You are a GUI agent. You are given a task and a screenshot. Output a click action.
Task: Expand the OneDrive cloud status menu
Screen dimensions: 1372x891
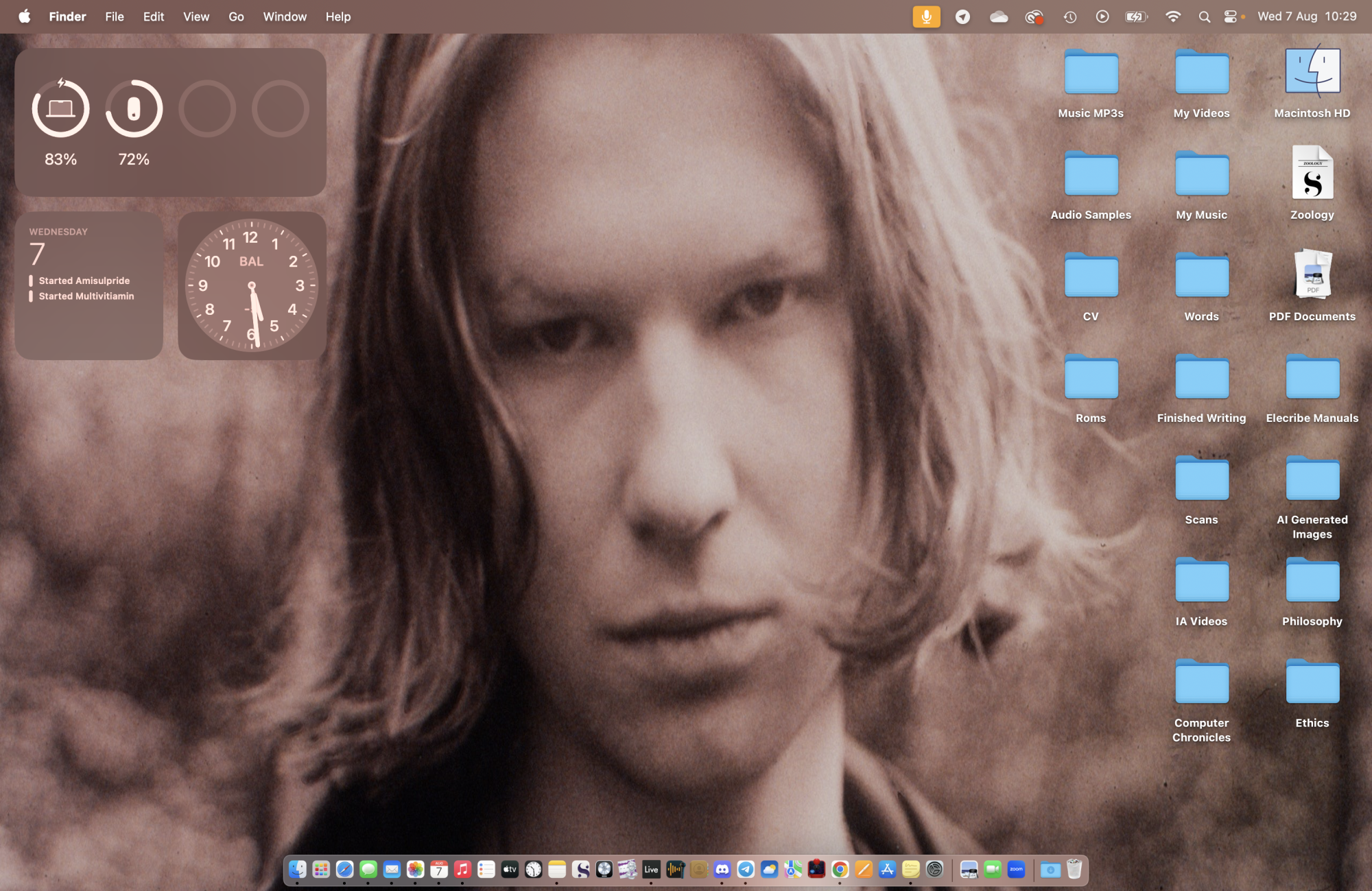point(999,16)
